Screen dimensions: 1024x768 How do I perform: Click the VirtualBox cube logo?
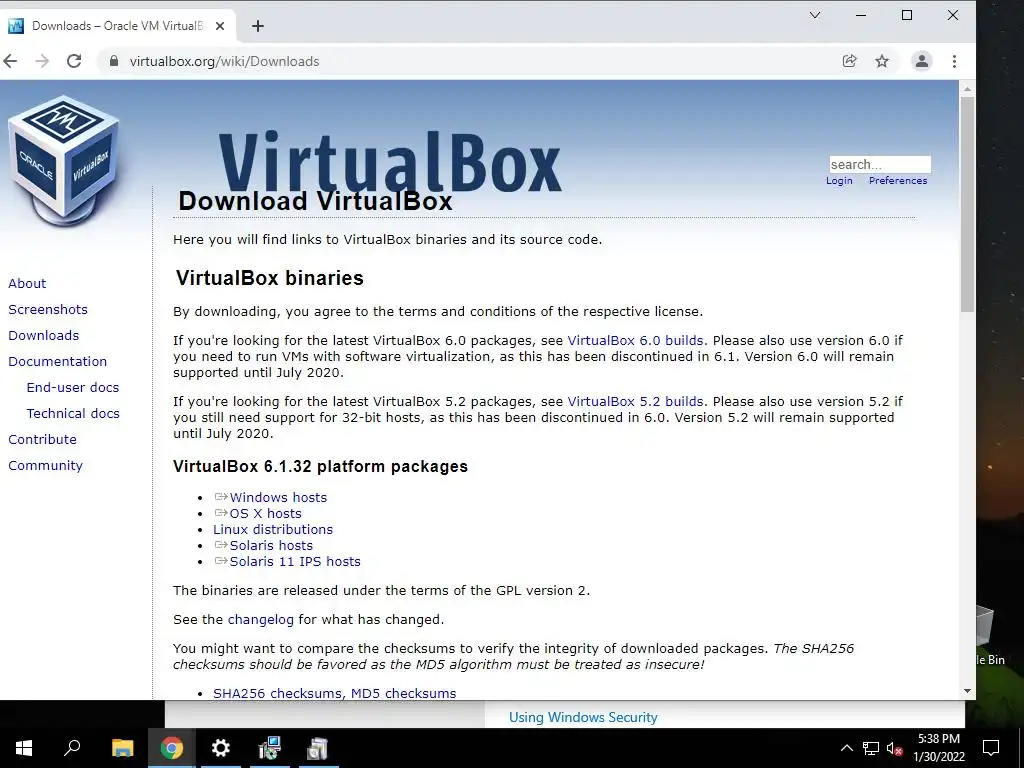point(63,161)
